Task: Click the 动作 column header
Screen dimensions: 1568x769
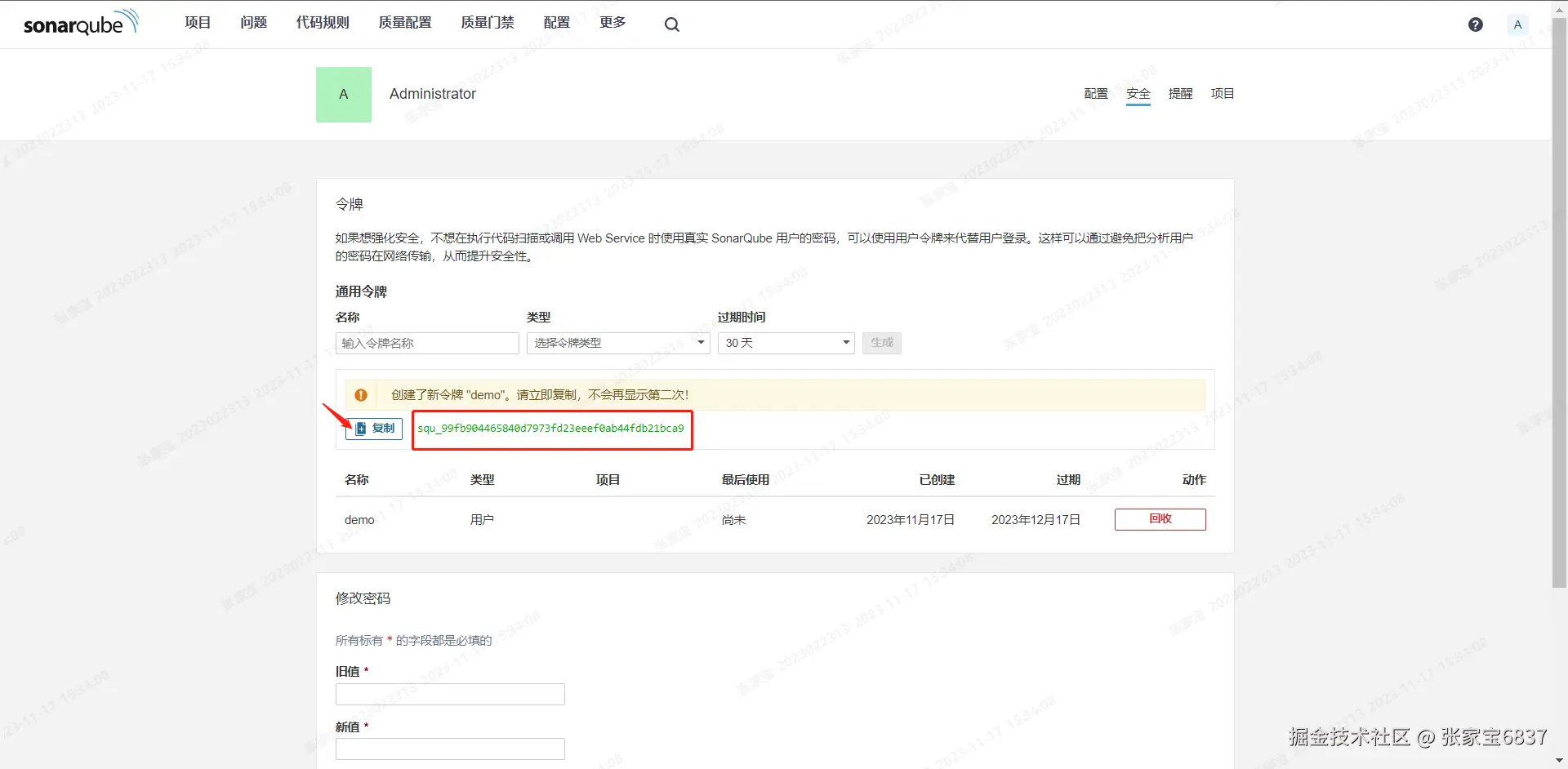Action: click(x=1194, y=480)
